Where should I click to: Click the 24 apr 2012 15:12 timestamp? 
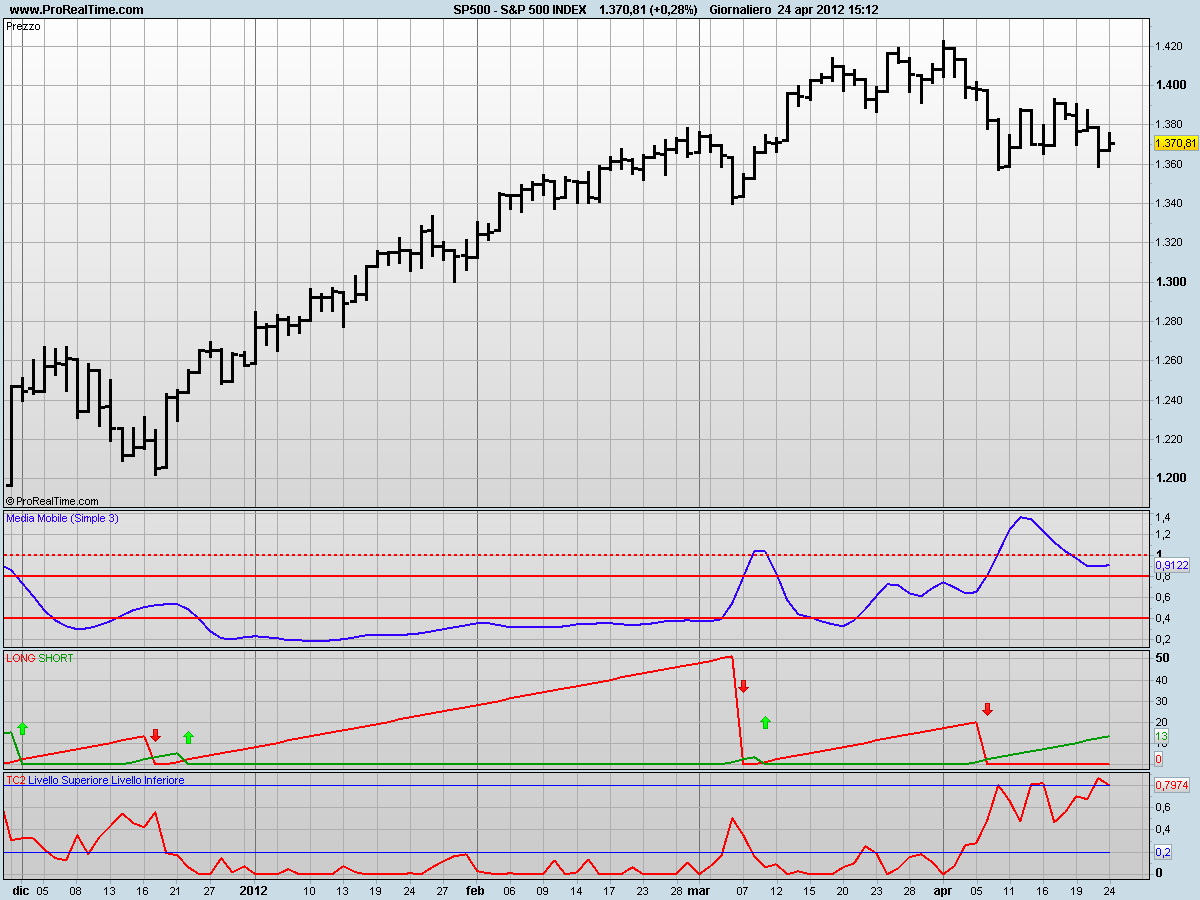828,10
